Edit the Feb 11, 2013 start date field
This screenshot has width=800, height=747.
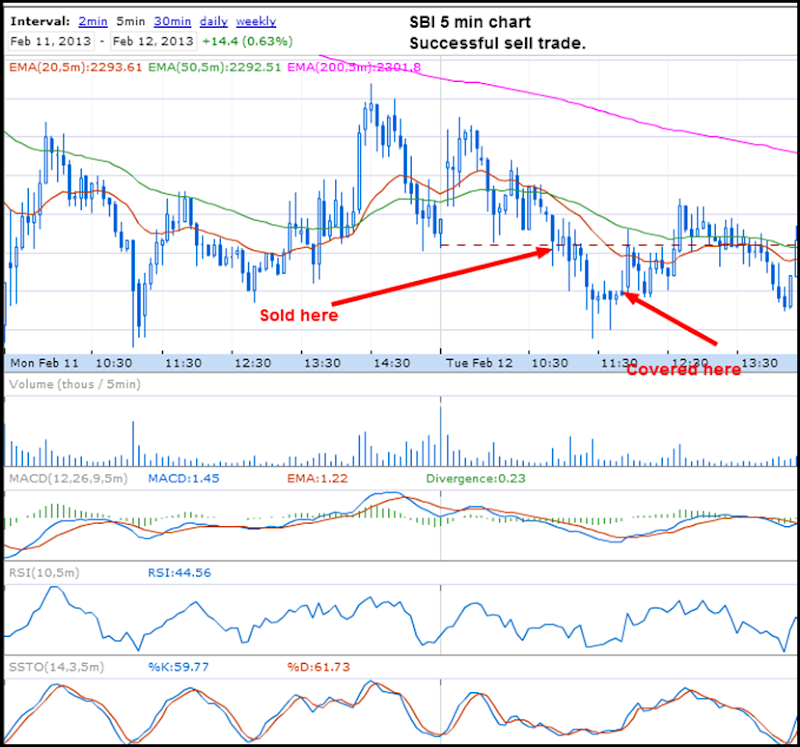(51, 41)
